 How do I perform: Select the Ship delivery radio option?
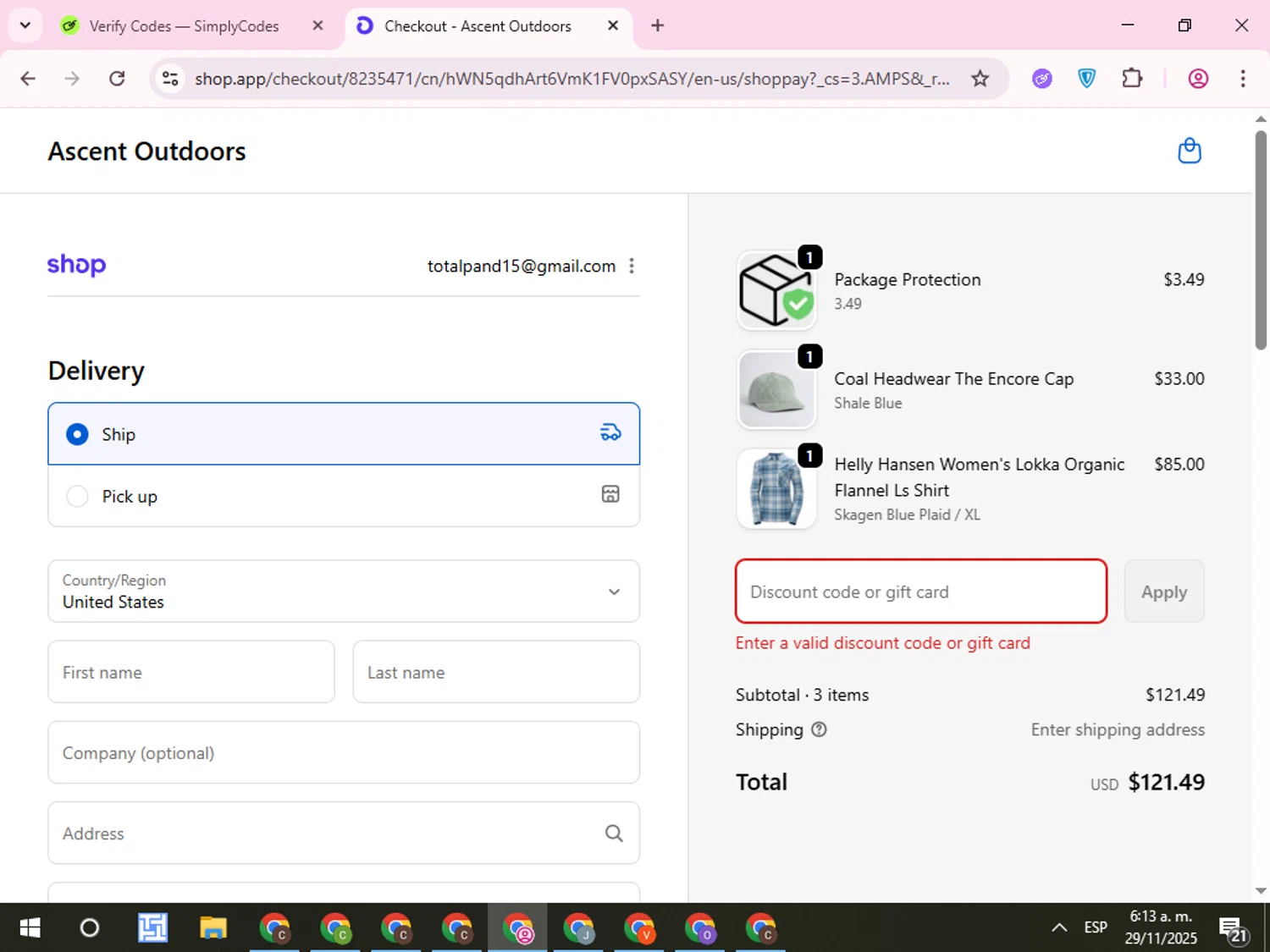click(x=77, y=434)
